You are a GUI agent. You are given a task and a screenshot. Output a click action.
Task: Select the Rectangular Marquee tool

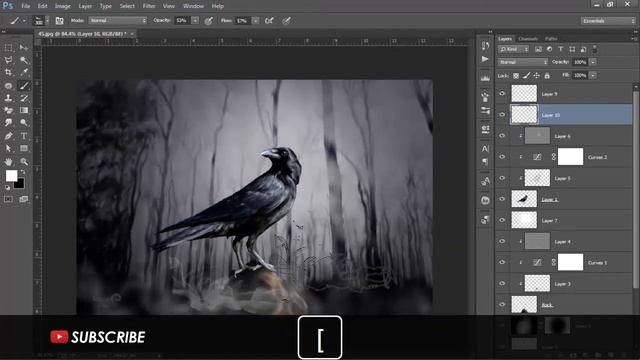[x=8, y=48]
